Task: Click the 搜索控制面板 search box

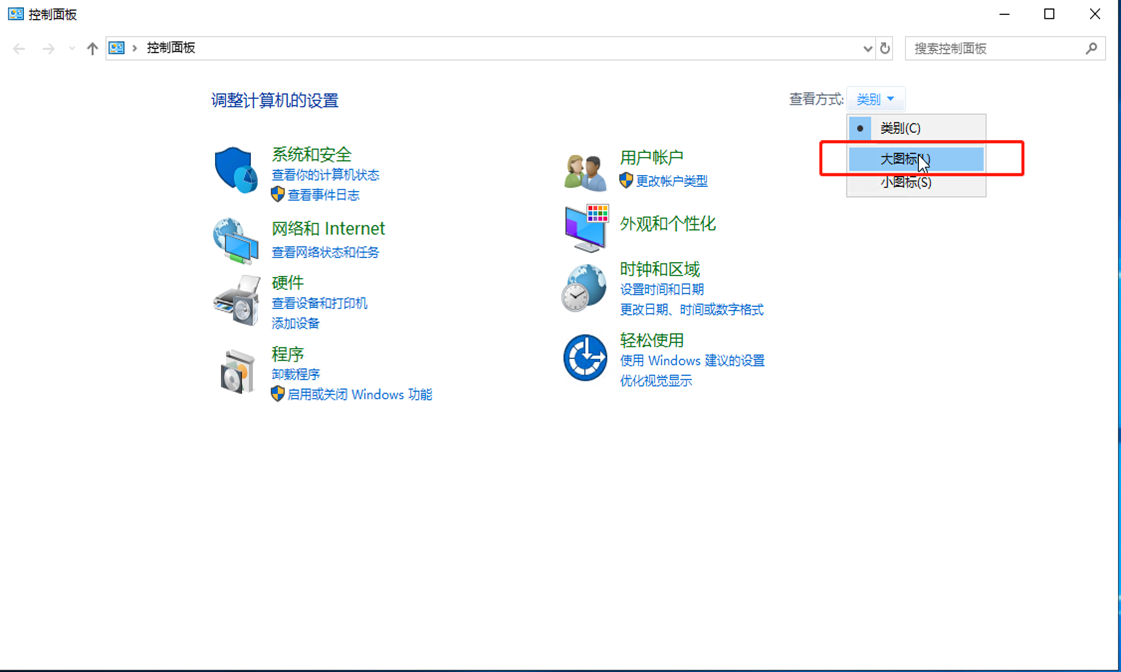Action: (x=995, y=48)
